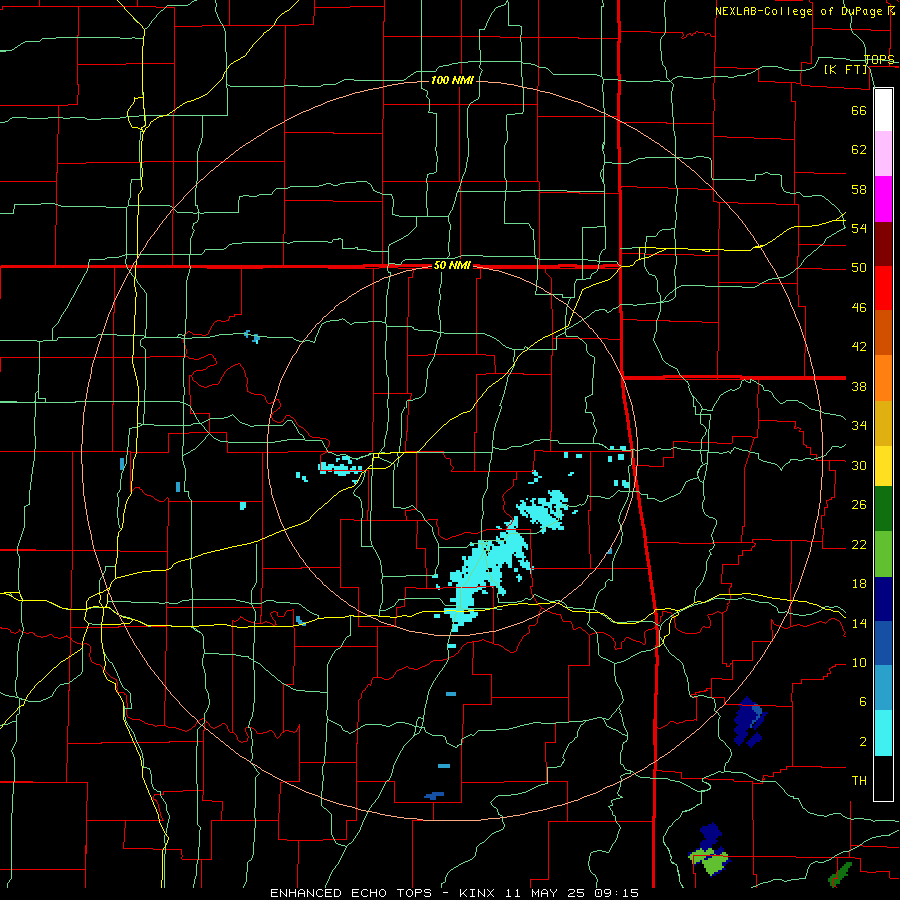Click the '54' legend value
This screenshot has height=900, width=900.
tap(859, 228)
